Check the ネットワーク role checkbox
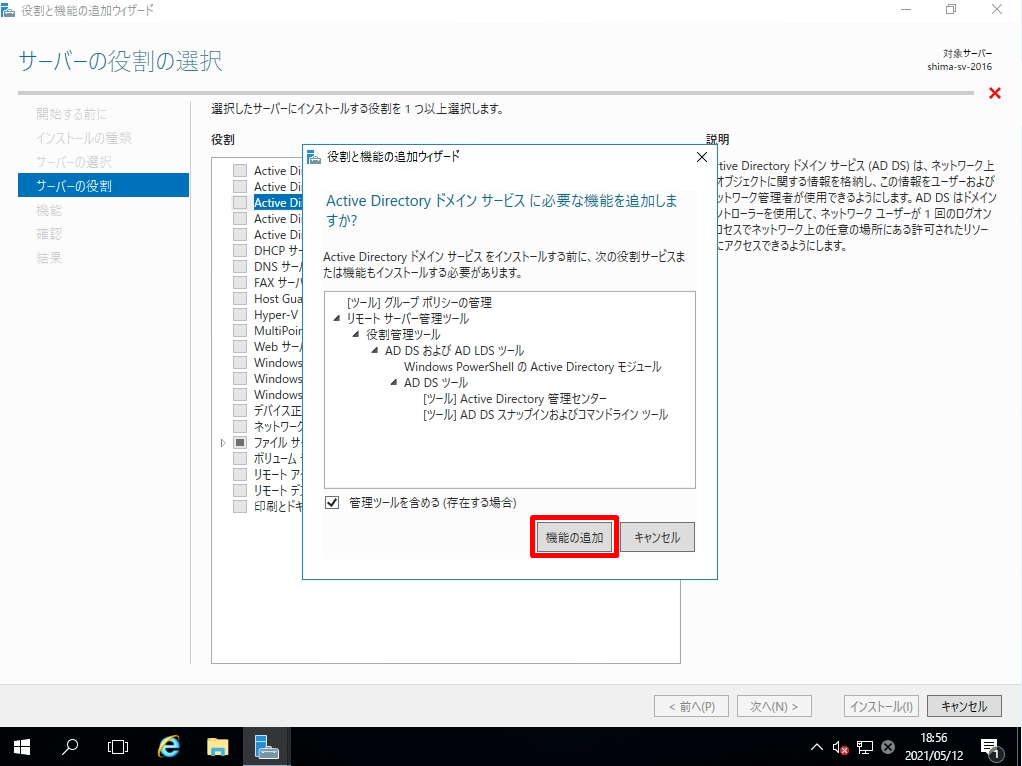 pyautogui.click(x=241, y=426)
